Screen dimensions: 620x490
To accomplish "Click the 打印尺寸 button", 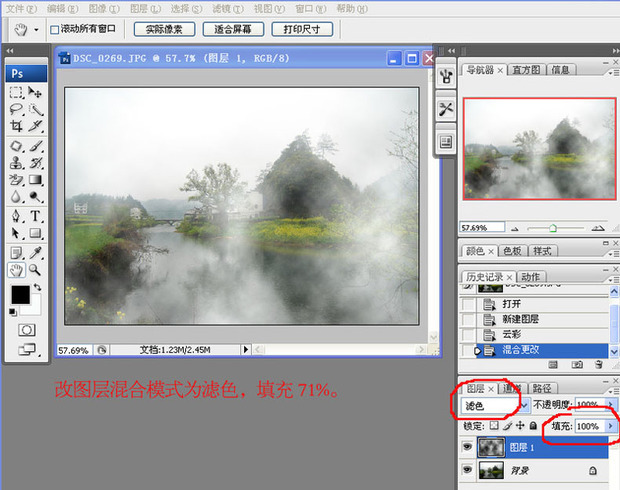I will click(x=302, y=29).
